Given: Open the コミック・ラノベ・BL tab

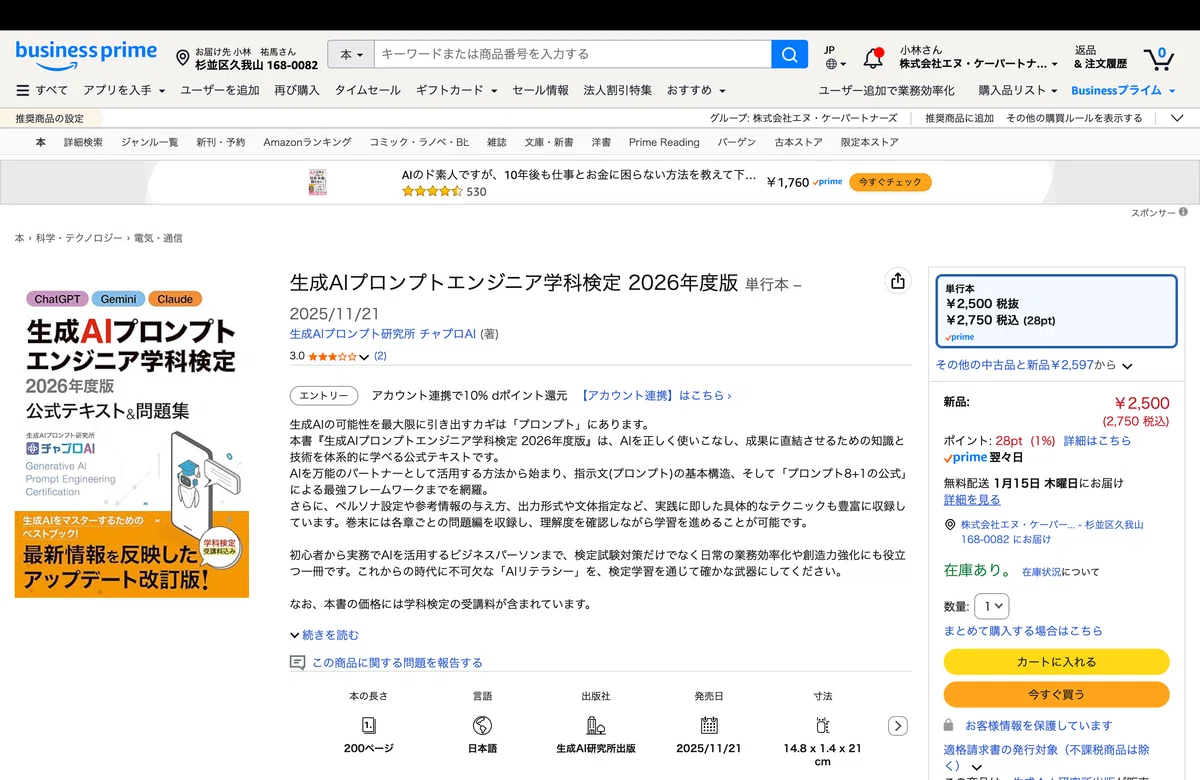Looking at the screenshot, I should pyautogui.click(x=419, y=142).
